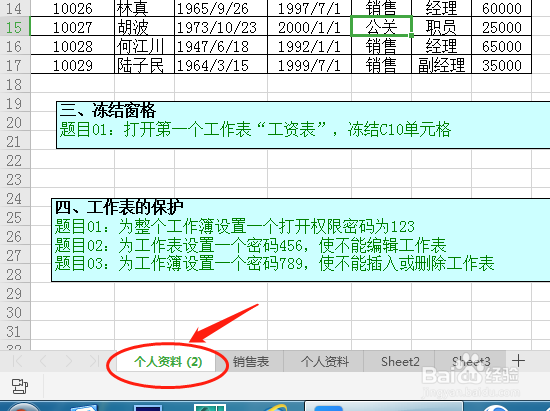Select hire date cell 1997/7/1
550x411 pixels.
pyautogui.click(x=309, y=8)
